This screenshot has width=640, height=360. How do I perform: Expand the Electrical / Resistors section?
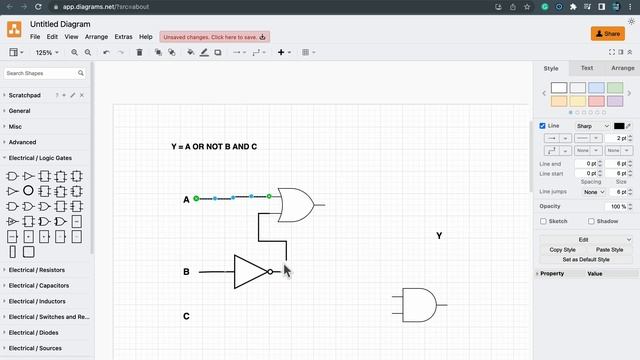click(37, 270)
